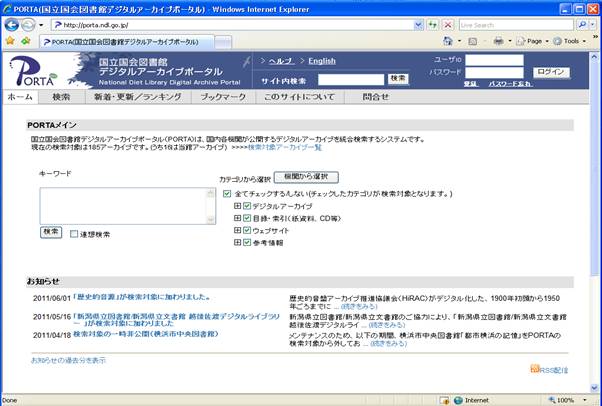Screen dimensions: 602x406
Task: Click the 検索 button below keyword box
Action: 51,232
